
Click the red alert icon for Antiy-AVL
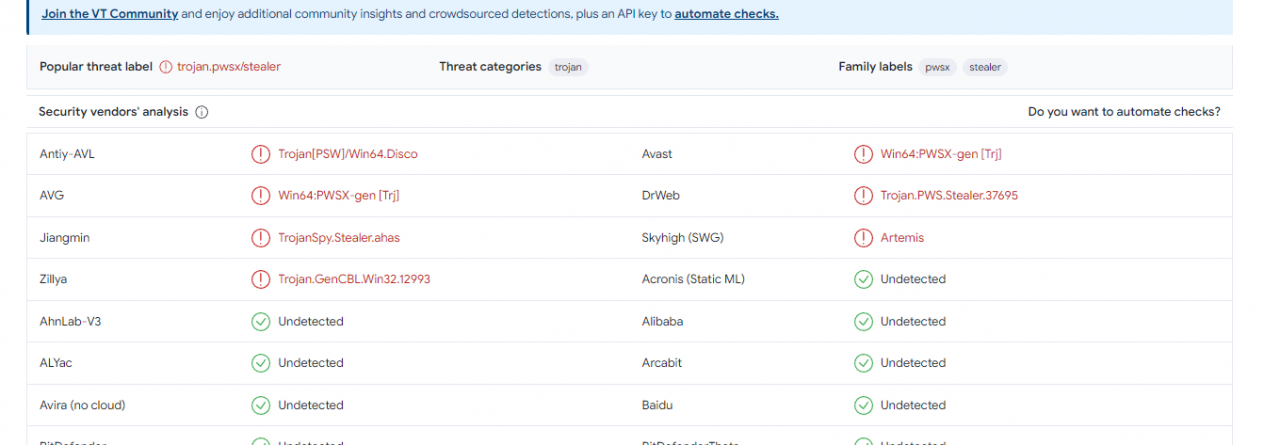[261, 154]
